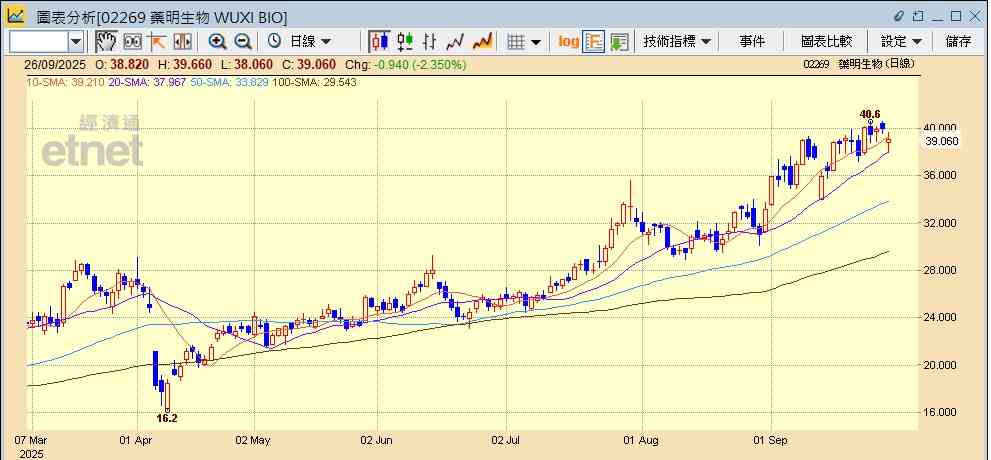Click the close value C: 39.060

point(310,64)
